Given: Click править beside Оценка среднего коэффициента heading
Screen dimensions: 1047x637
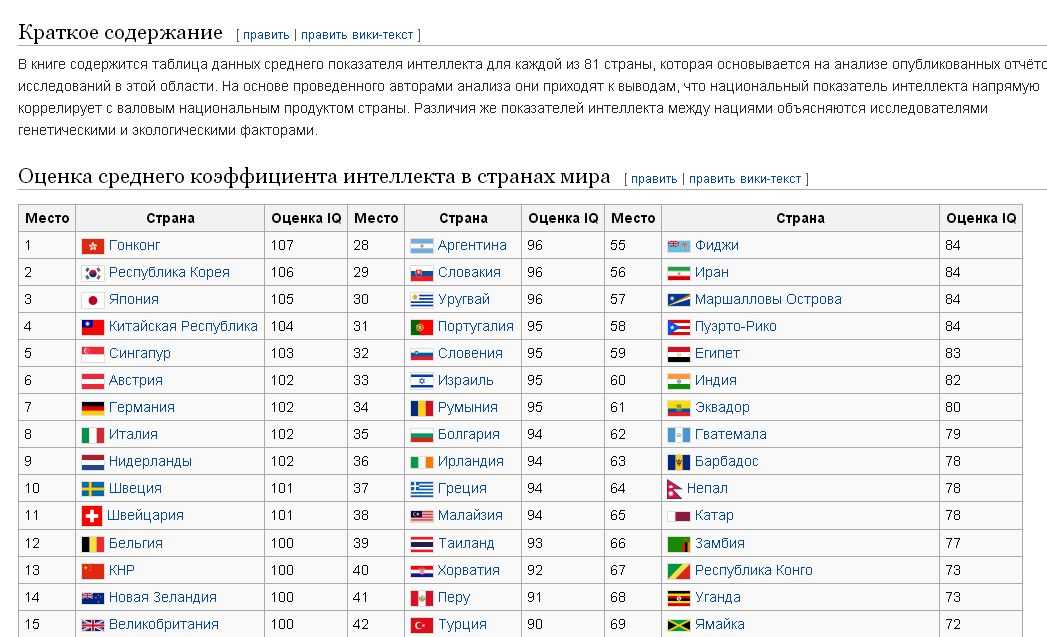Looking at the screenshot, I should point(654,179).
